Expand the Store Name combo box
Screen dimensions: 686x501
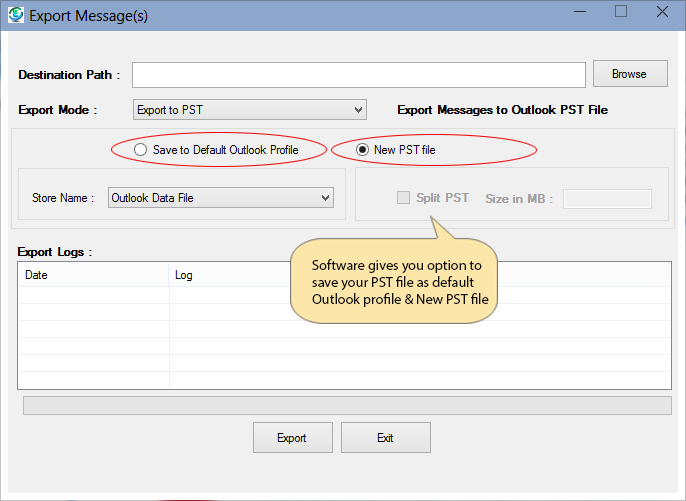click(x=220, y=198)
